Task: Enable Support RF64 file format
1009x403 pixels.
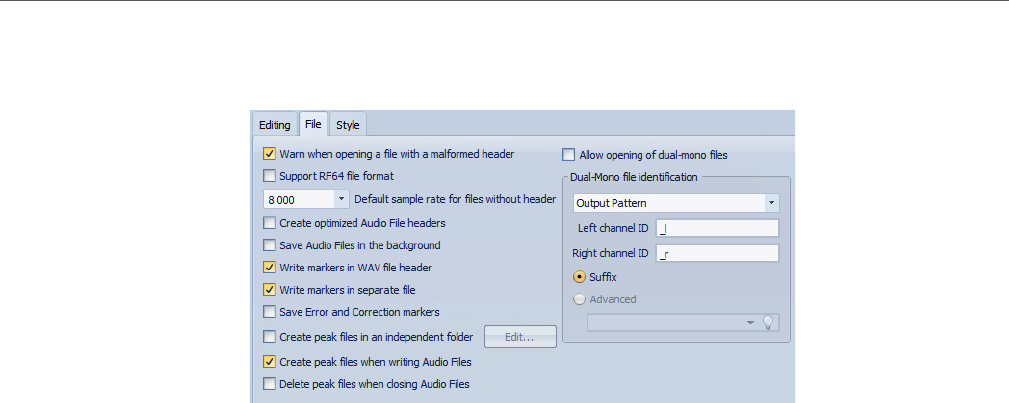Action: (x=269, y=176)
